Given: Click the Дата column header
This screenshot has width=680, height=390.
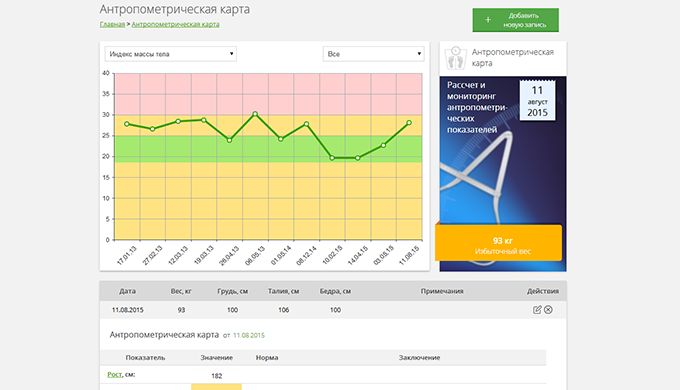Looking at the screenshot, I should pyautogui.click(x=128, y=291).
